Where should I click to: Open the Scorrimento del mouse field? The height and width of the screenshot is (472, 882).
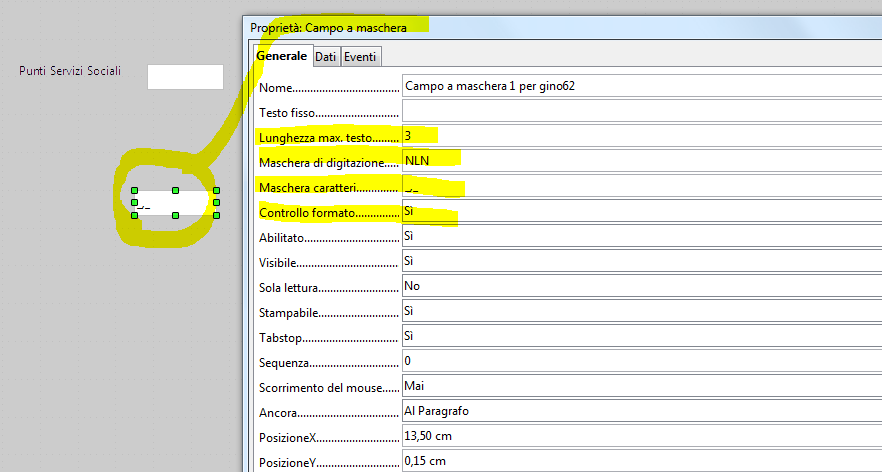[640, 386]
